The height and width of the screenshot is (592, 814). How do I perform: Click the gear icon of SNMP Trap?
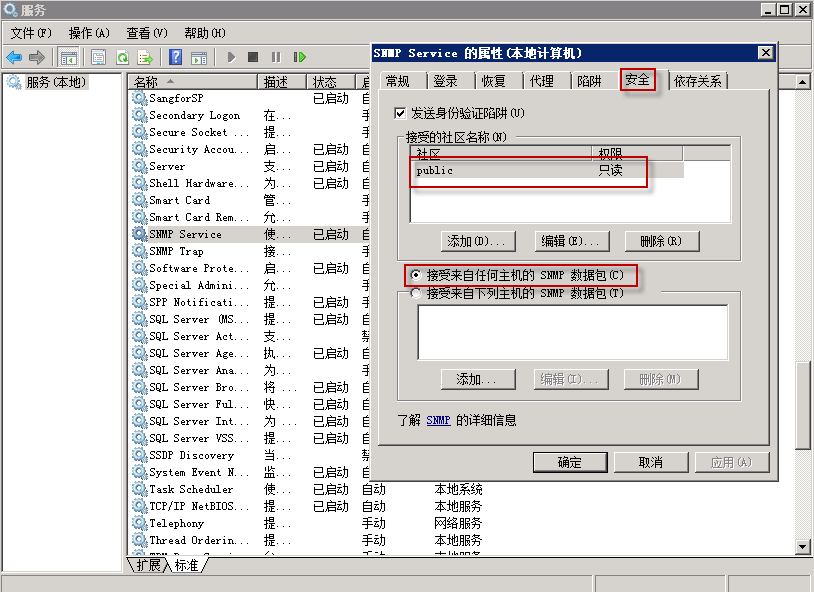click(x=139, y=251)
